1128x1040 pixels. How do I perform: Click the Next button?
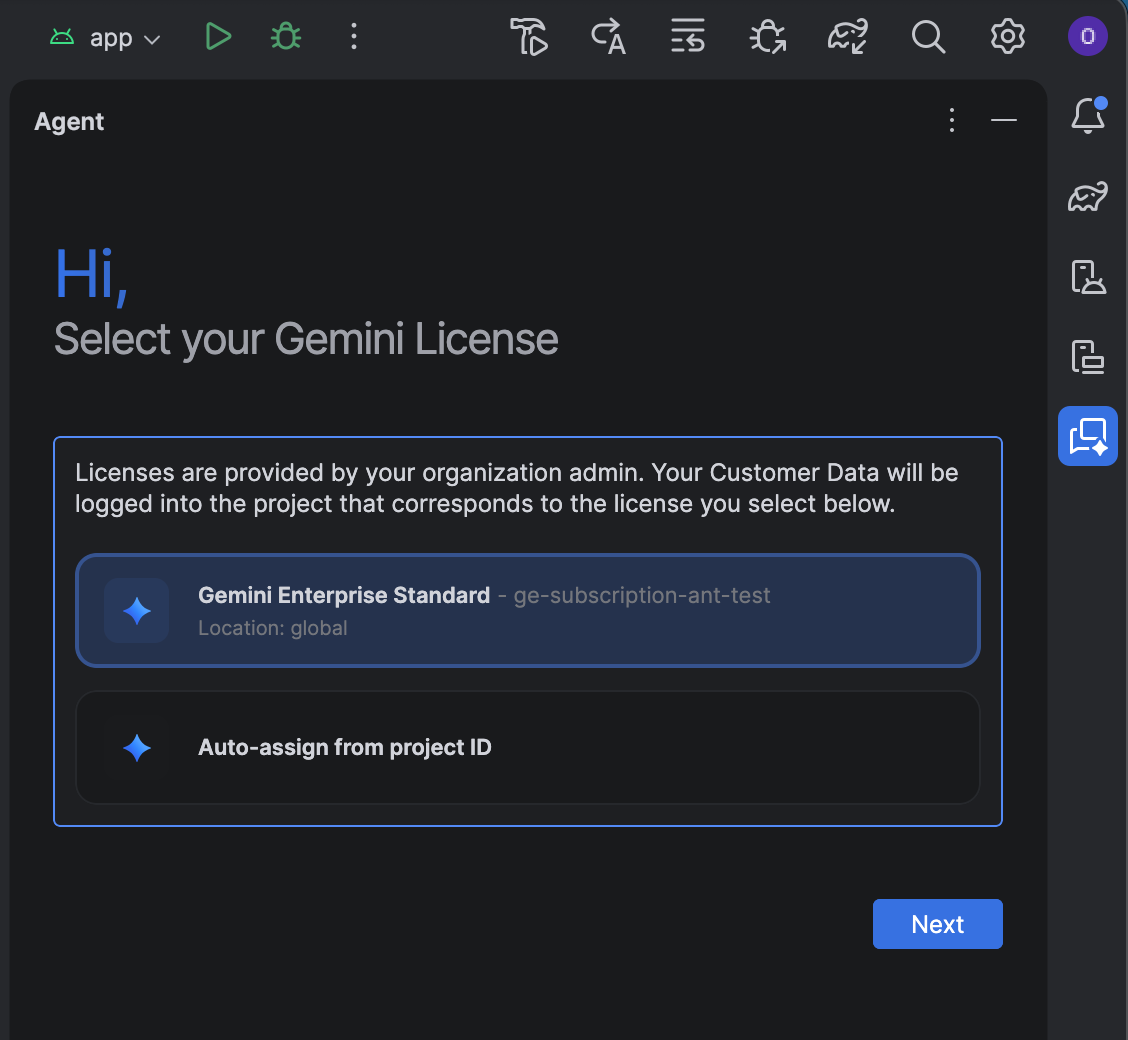tap(937, 924)
